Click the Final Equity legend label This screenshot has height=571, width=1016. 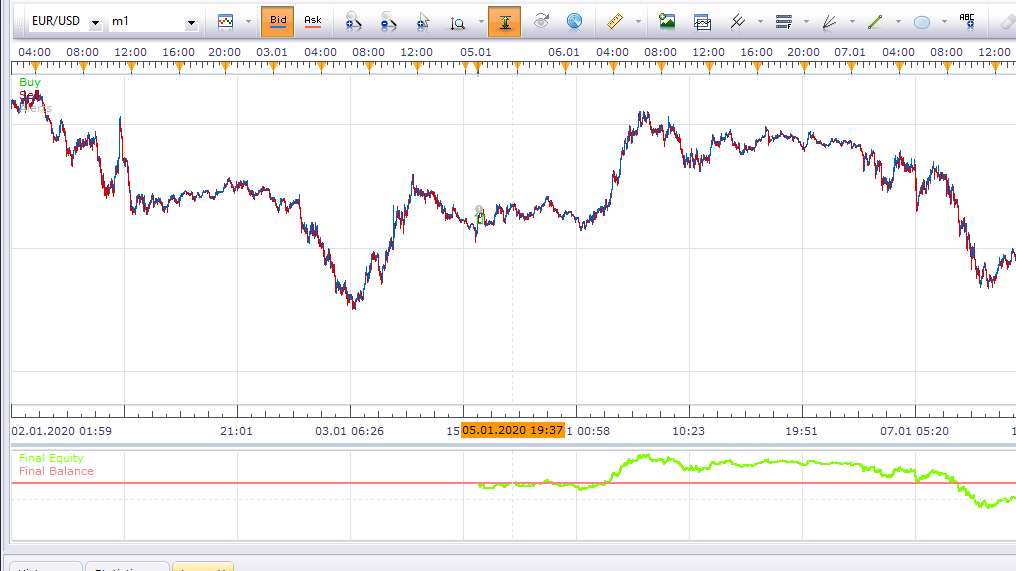click(x=51, y=458)
